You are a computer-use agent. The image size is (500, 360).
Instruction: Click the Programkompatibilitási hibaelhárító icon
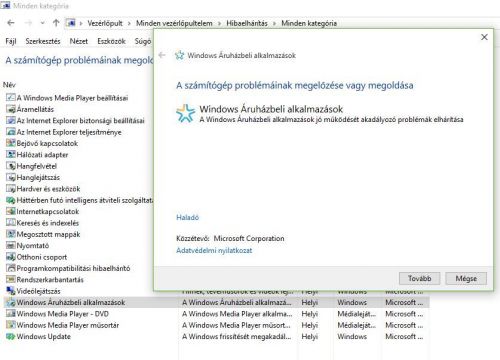point(11,268)
